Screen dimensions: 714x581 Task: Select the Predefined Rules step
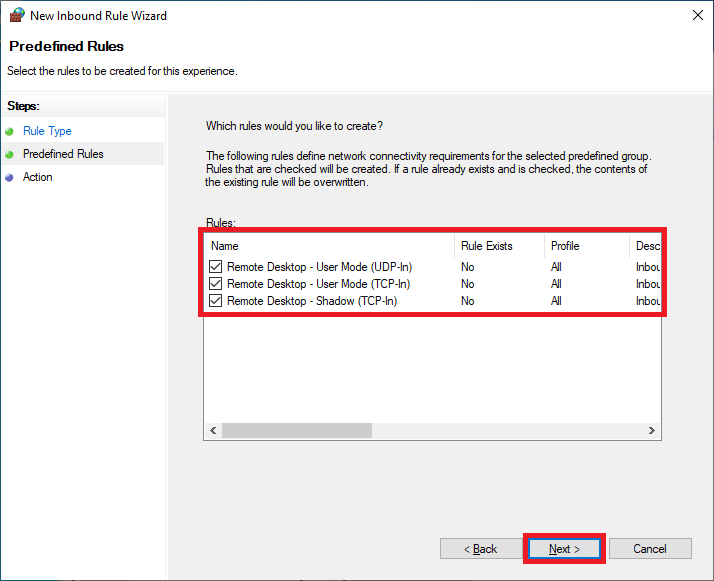(63, 154)
